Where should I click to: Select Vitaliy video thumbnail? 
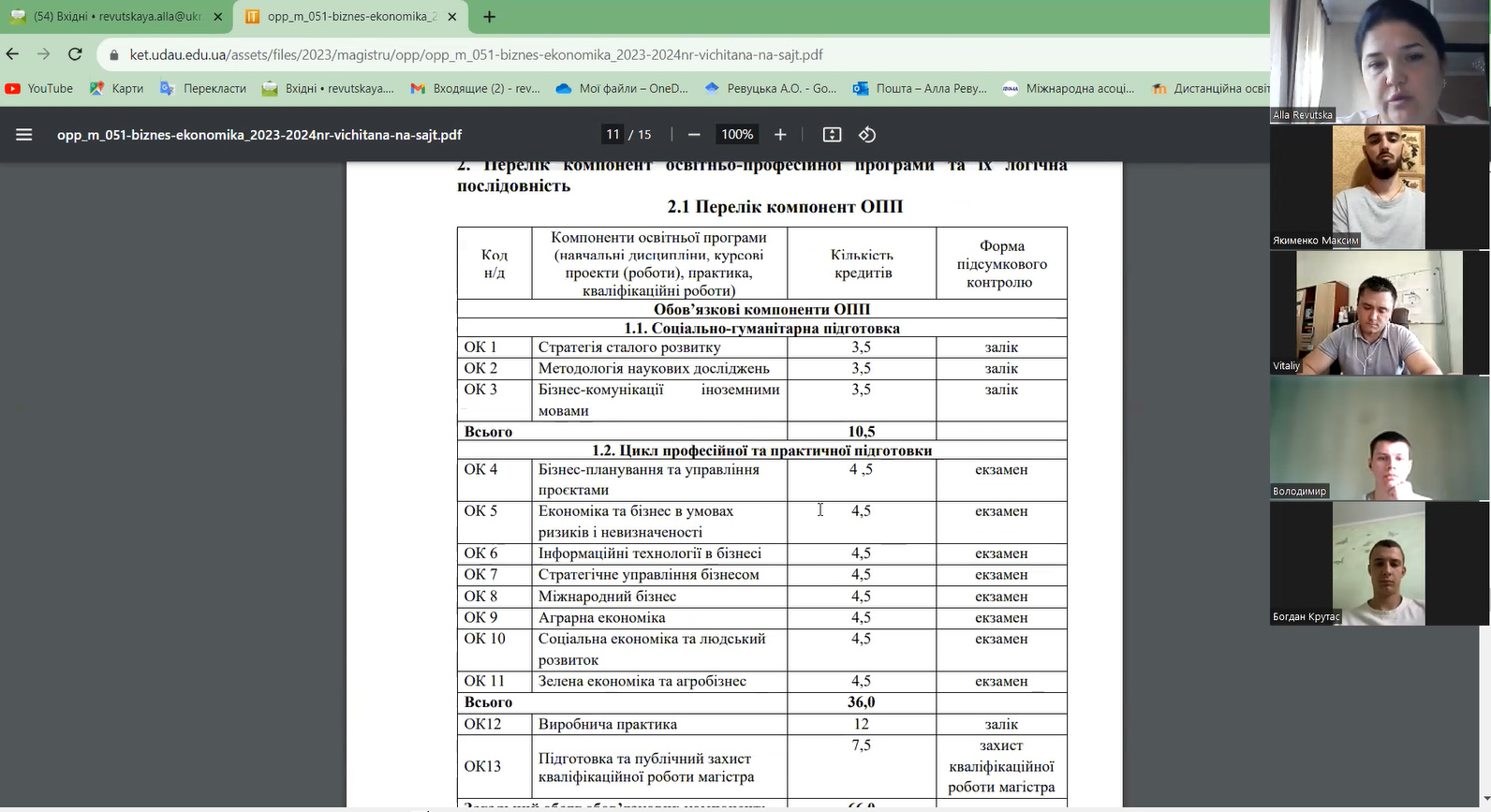tap(1380, 312)
